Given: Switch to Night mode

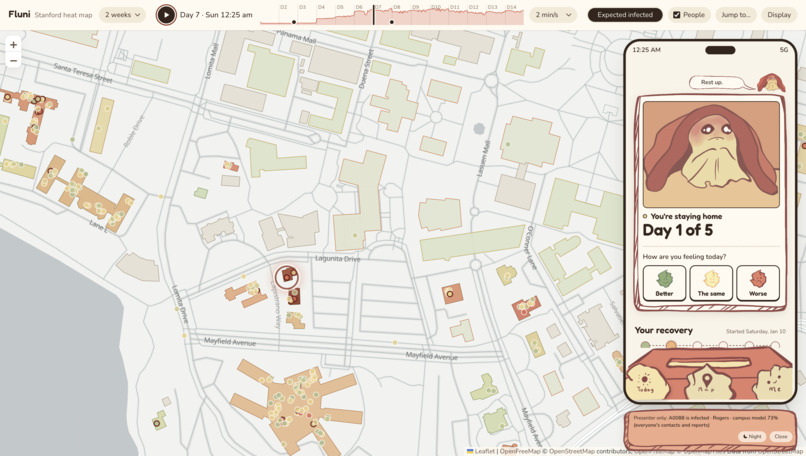Looking at the screenshot, I should (x=753, y=436).
